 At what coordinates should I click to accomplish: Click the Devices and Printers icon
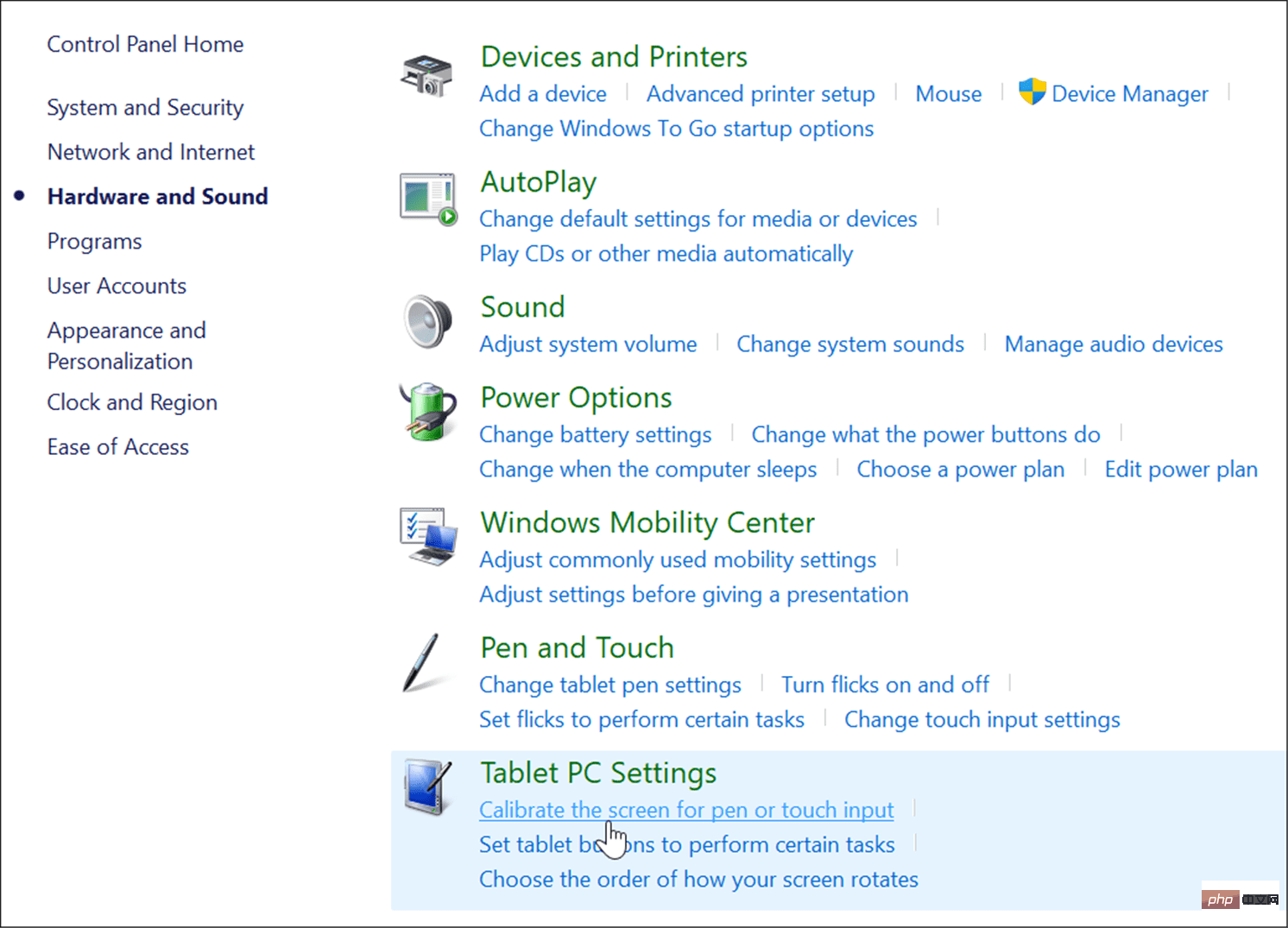point(426,75)
